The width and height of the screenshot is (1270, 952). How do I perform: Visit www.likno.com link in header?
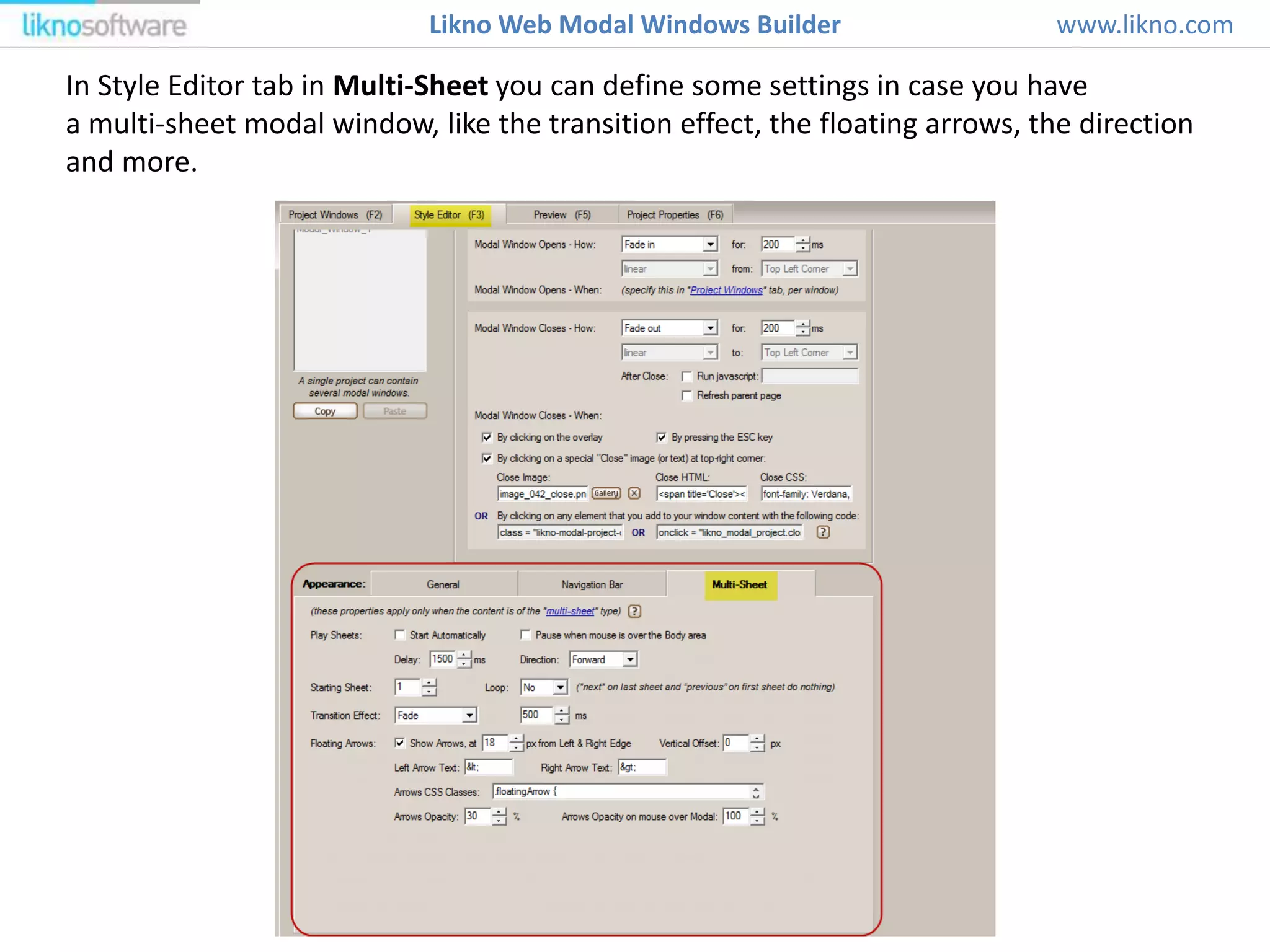click(x=1145, y=25)
